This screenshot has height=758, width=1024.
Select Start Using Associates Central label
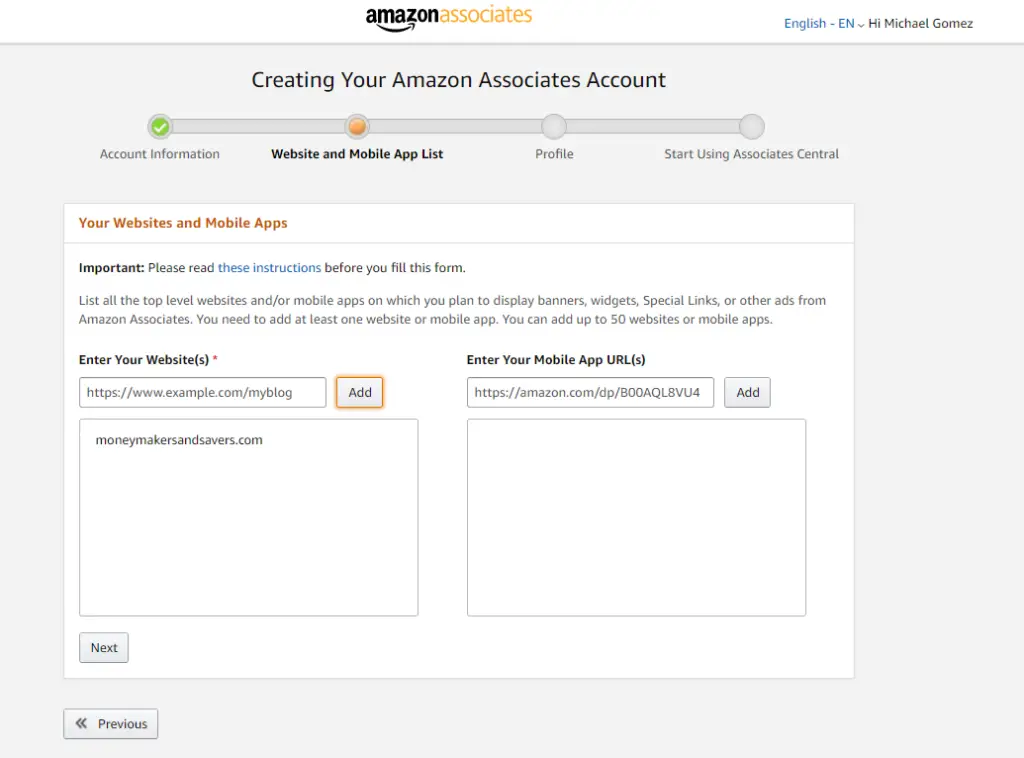[x=752, y=154]
